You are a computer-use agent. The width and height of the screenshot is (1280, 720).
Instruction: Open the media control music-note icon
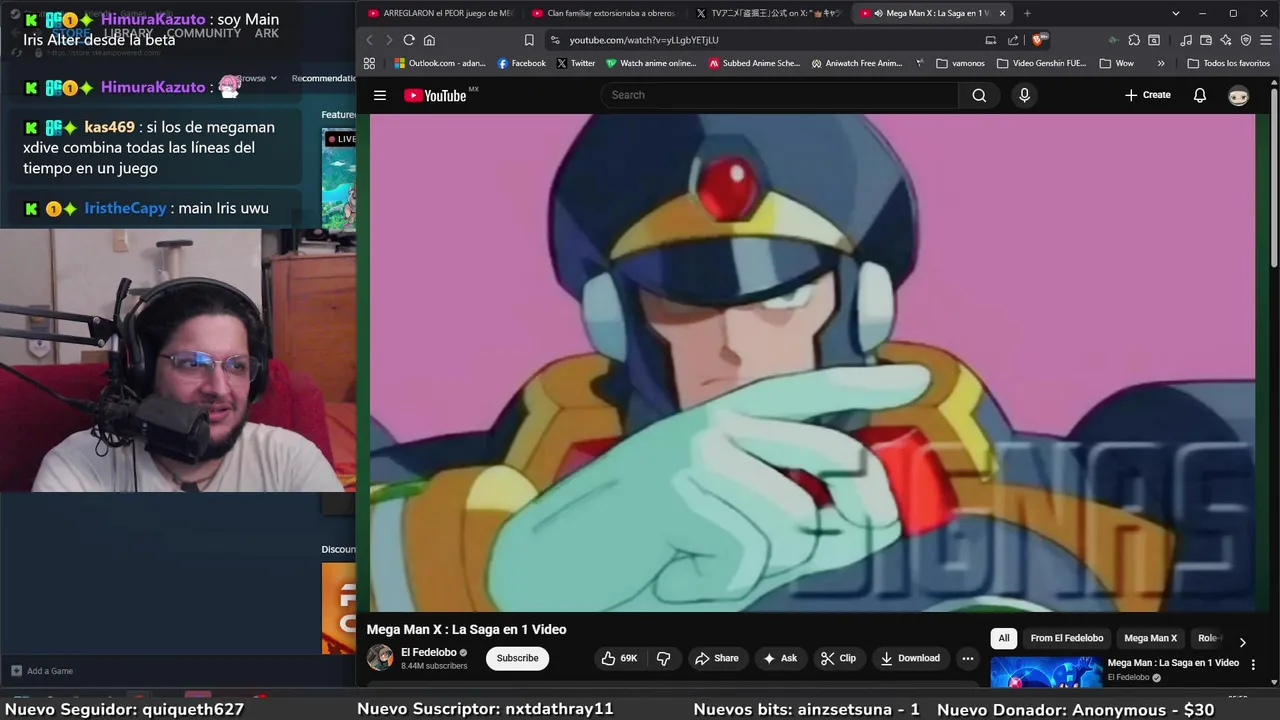[x=1186, y=40]
